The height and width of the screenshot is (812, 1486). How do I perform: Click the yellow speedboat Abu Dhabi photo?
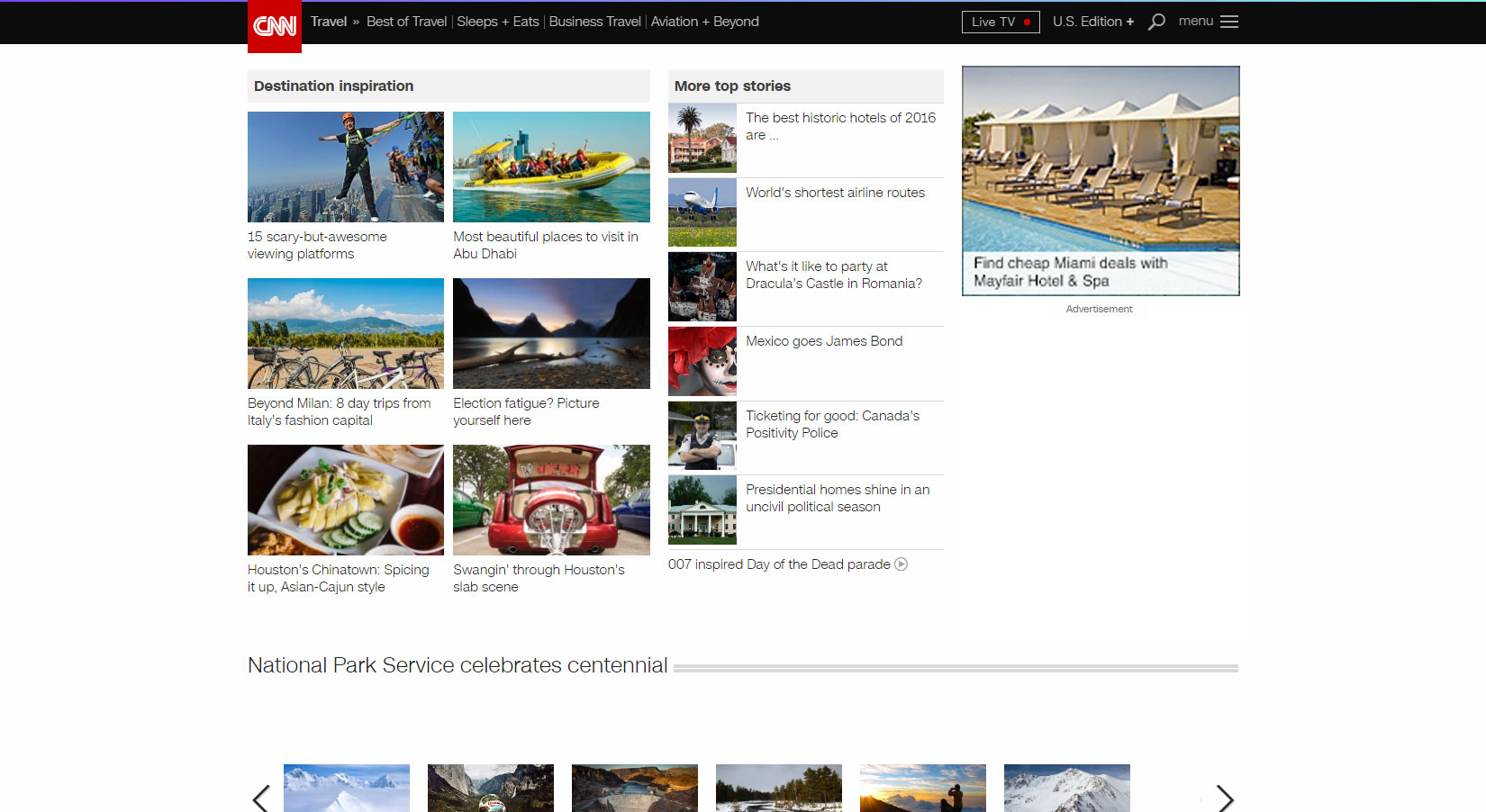click(551, 167)
